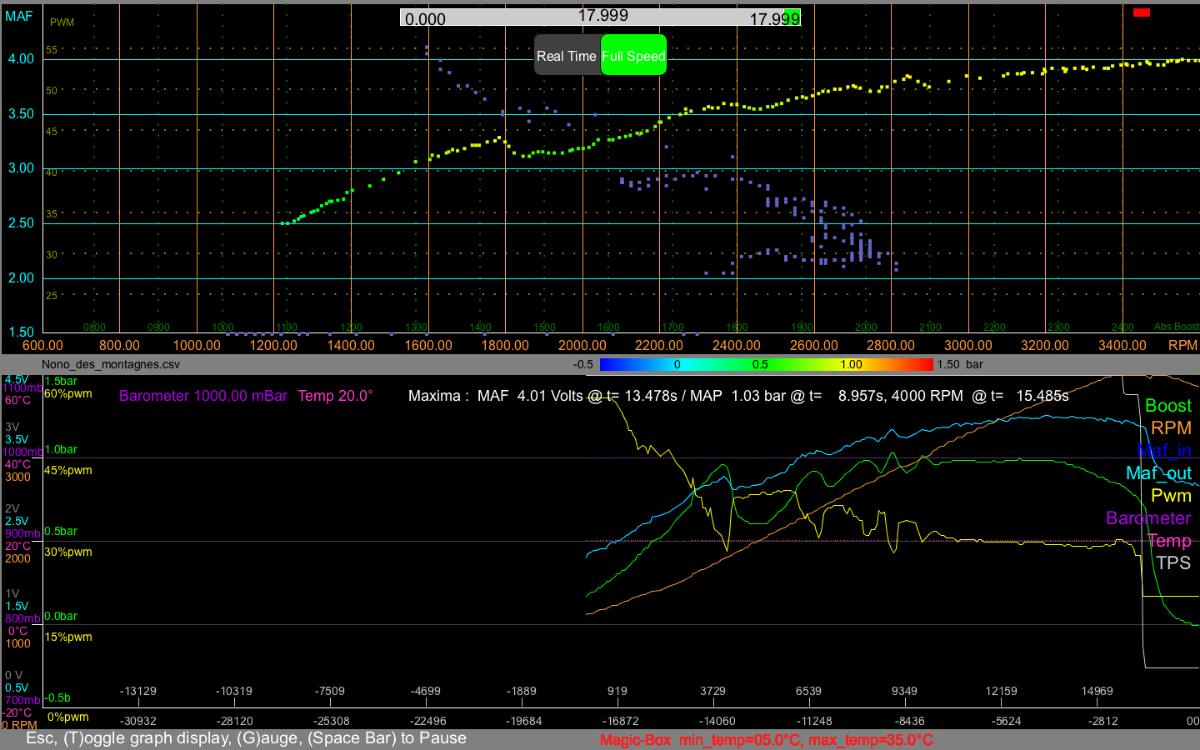Screen dimensions: 1200x750
Task: Click the Barometer legend label
Action: pos(1149,518)
